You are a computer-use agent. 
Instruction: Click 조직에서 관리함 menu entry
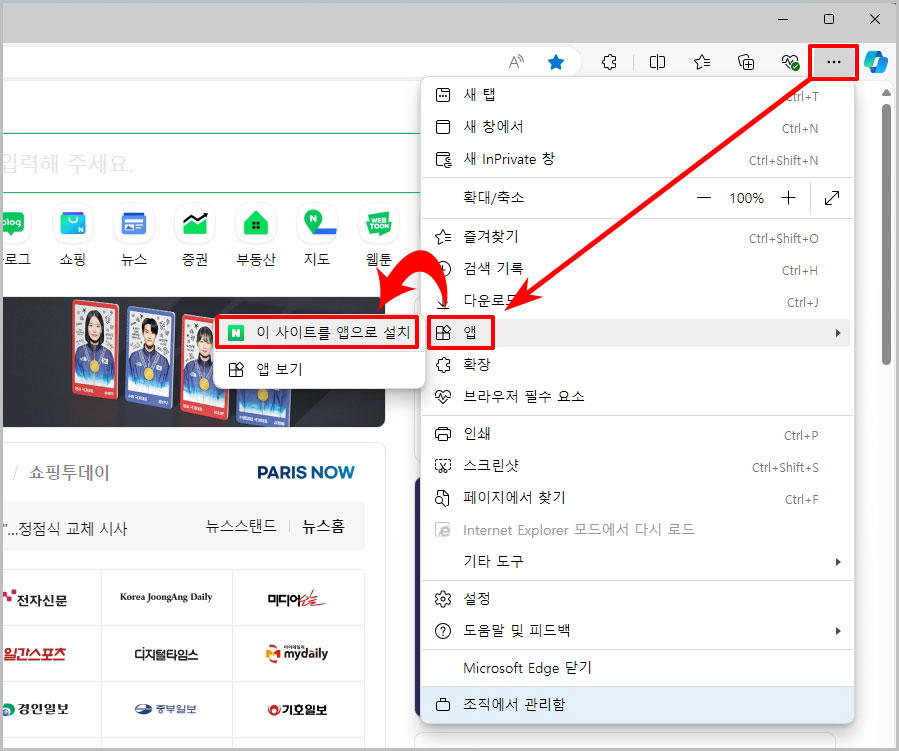(x=636, y=705)
